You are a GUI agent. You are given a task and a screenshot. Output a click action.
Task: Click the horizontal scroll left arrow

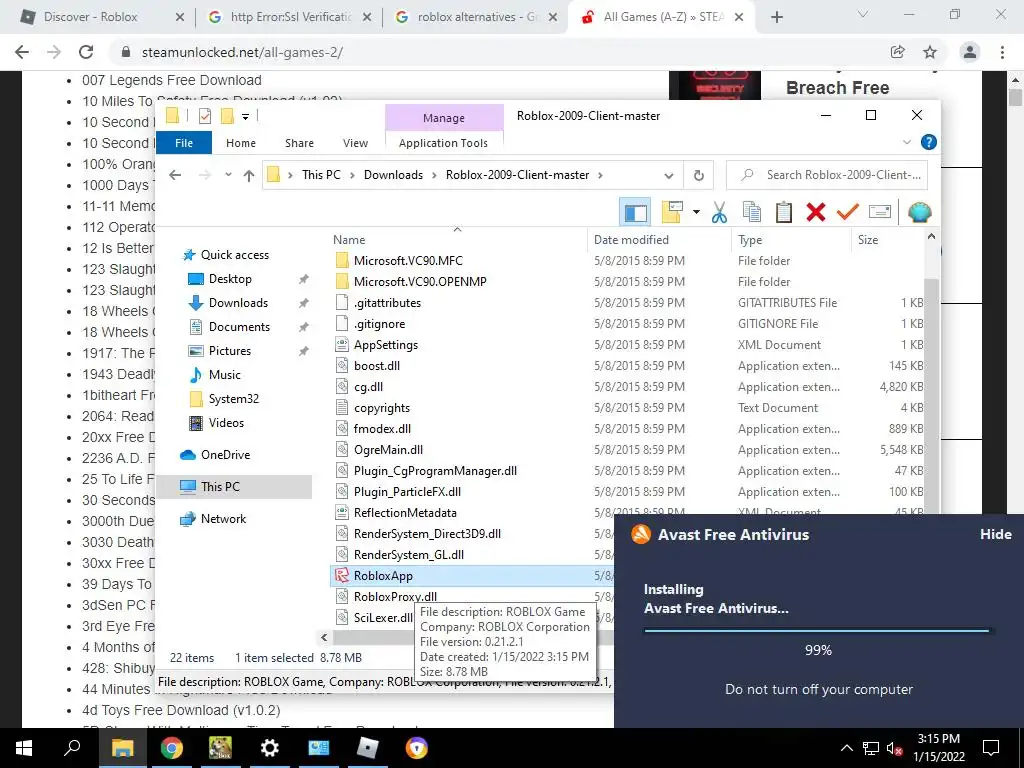click(325, 637)
